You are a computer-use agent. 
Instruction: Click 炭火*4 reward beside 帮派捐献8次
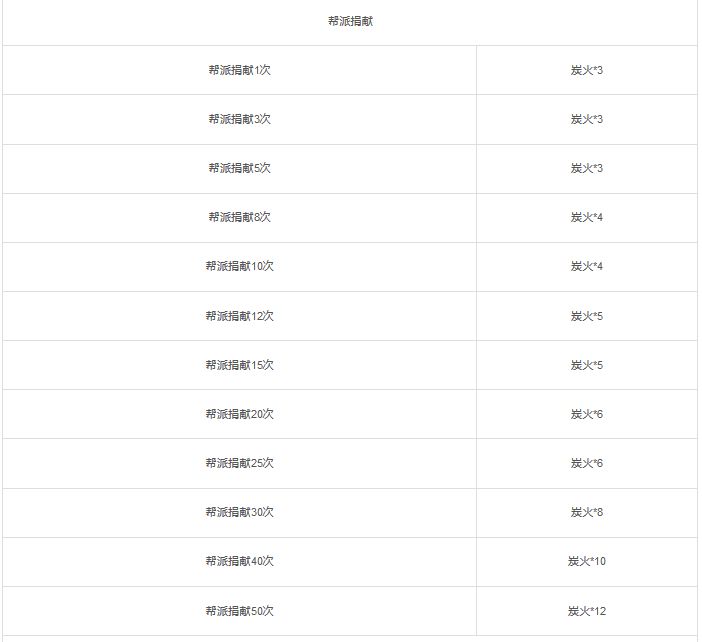tap(586, 217)
